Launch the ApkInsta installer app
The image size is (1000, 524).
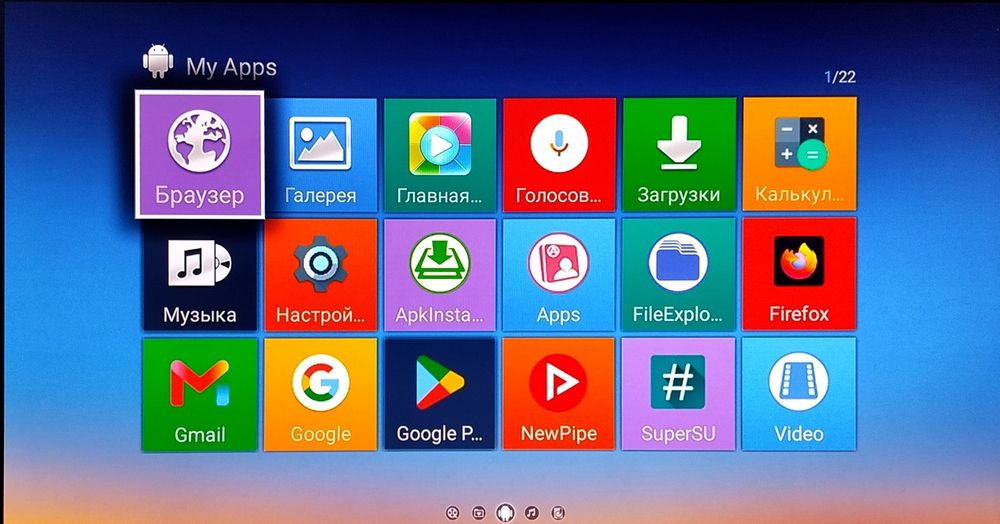(x=440, y=275)
